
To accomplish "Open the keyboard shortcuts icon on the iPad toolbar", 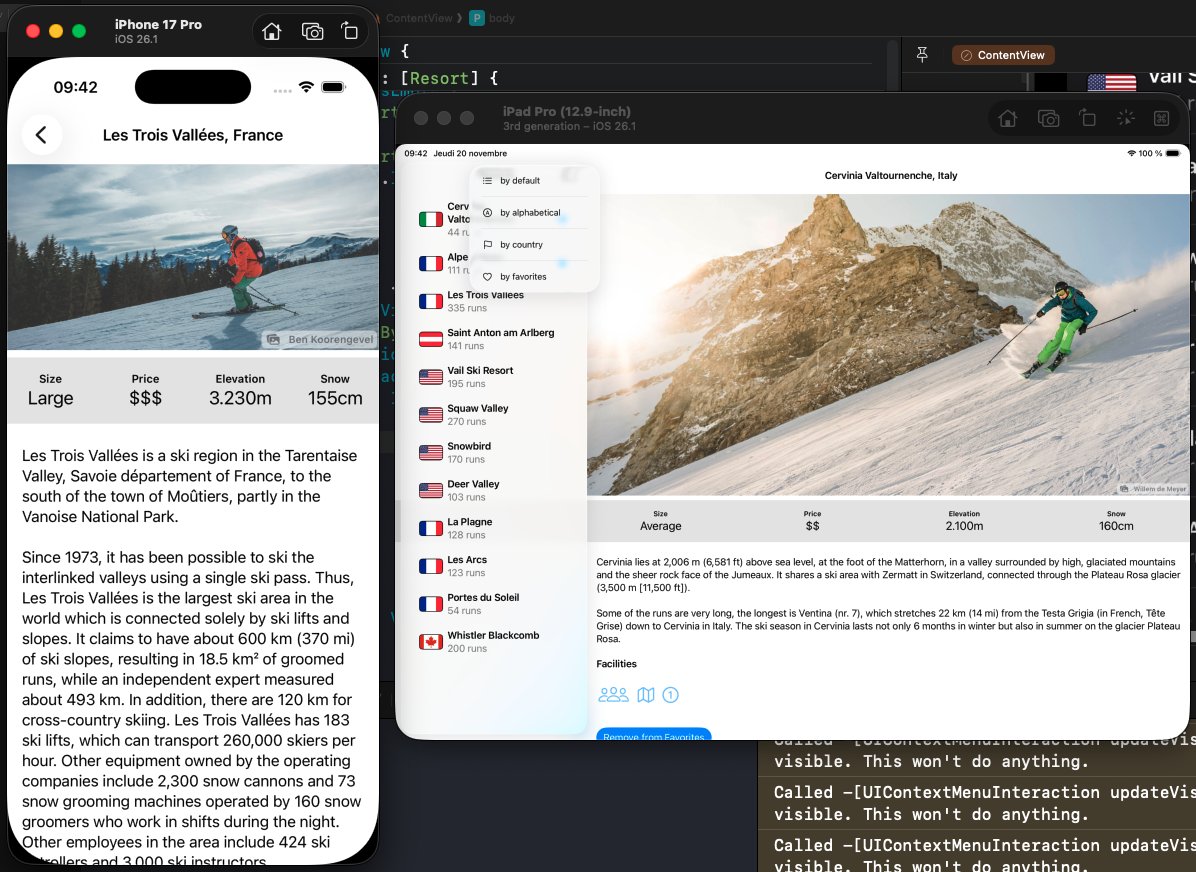I will coord(1160,118).
